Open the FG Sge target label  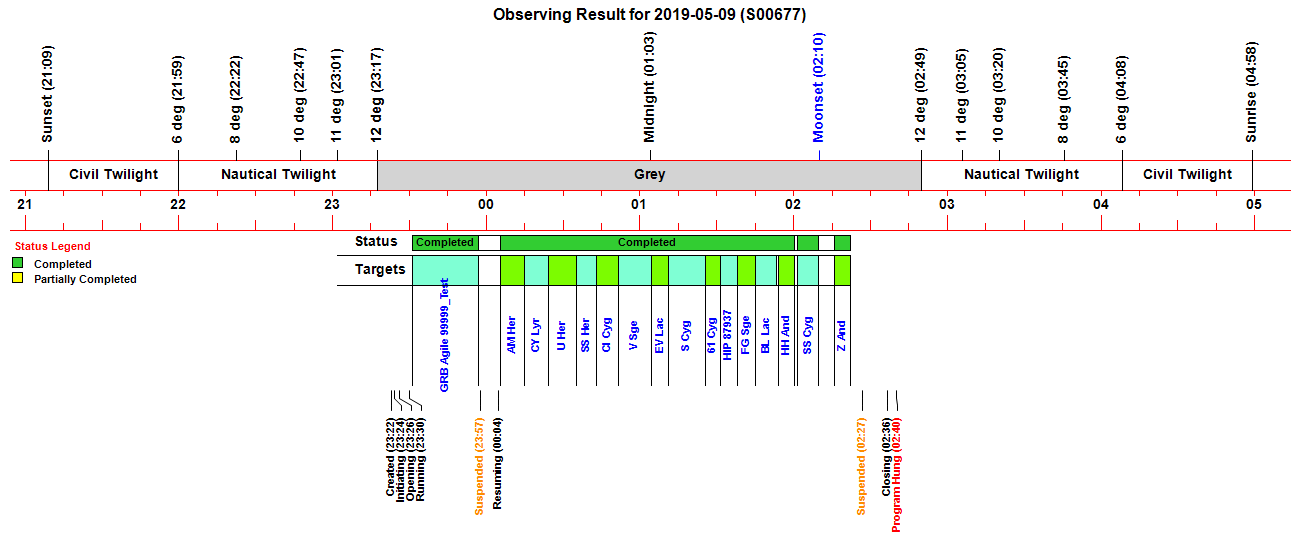click(x=745, y=335)
